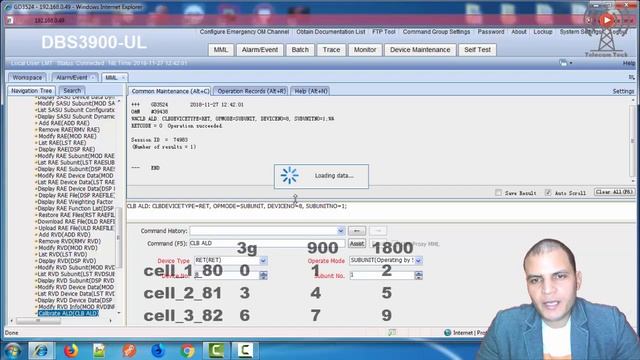Open the Help link at top right

coord(629,63)
